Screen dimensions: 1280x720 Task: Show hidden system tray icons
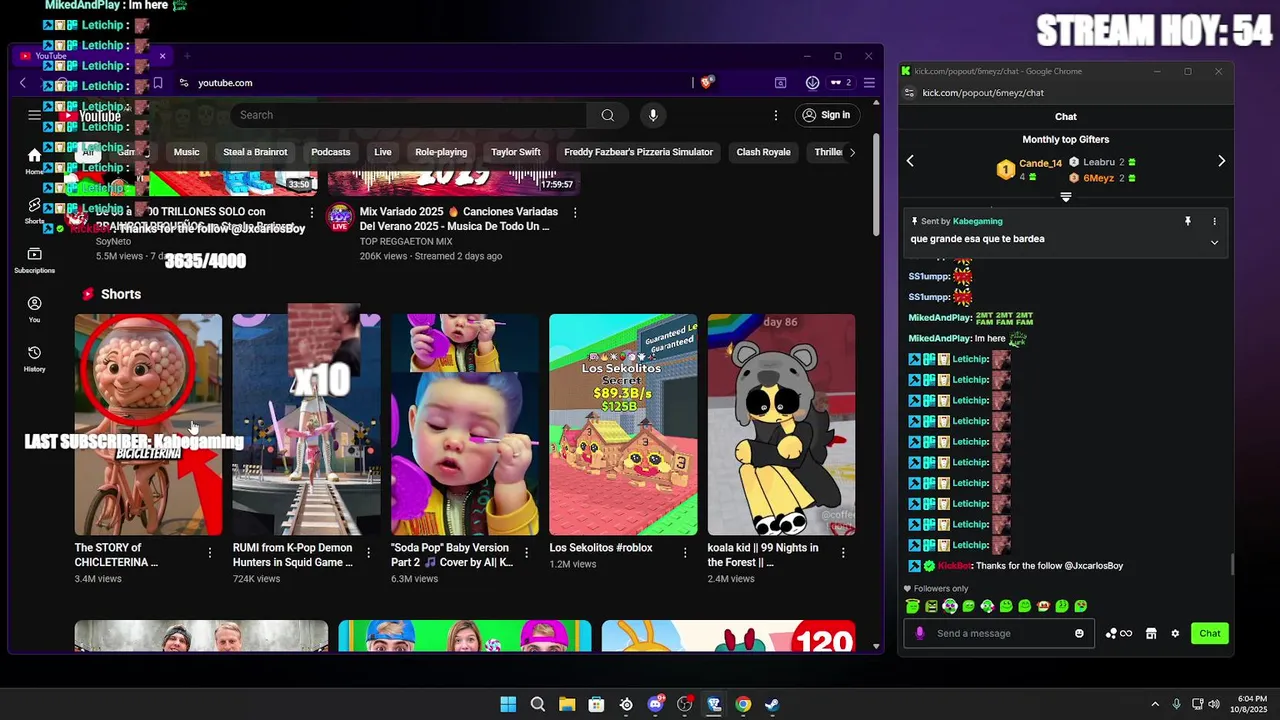click(x=1155, y=704)
